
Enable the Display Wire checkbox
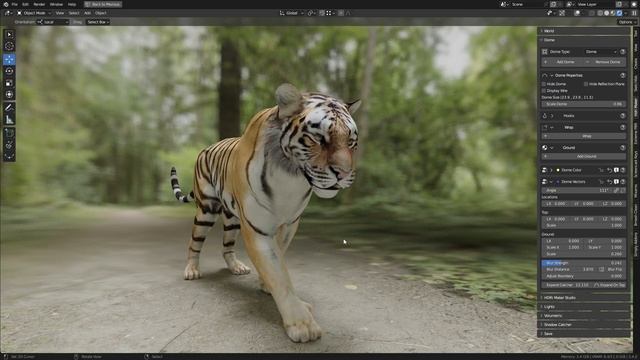pos(544,91)
